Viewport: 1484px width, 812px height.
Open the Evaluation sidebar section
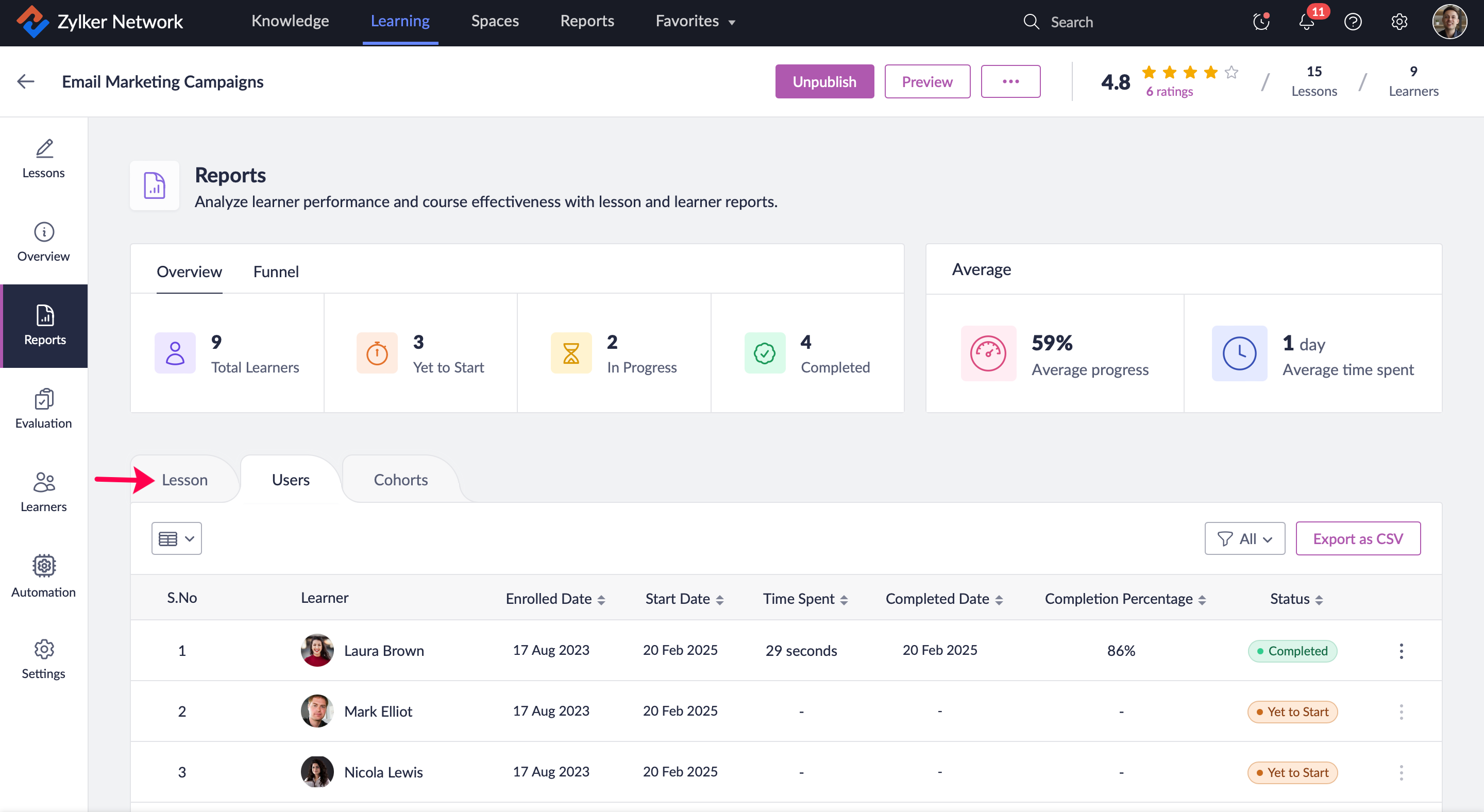point(44,409)
